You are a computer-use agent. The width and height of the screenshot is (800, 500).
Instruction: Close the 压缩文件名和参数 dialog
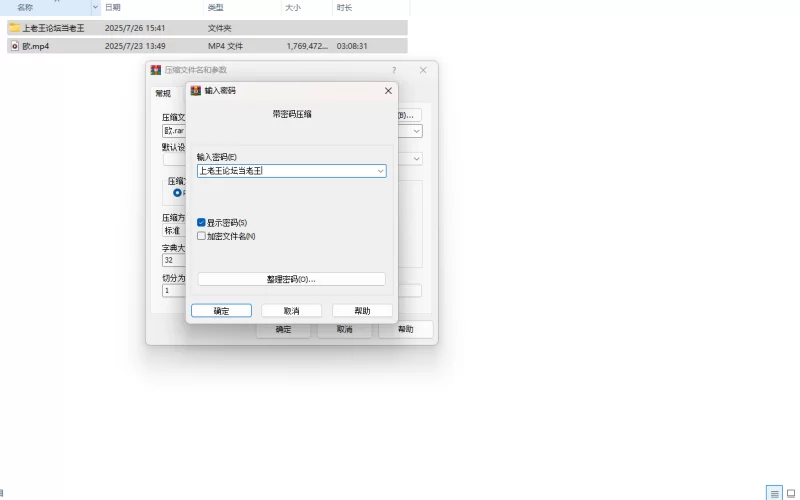(423, 70)
